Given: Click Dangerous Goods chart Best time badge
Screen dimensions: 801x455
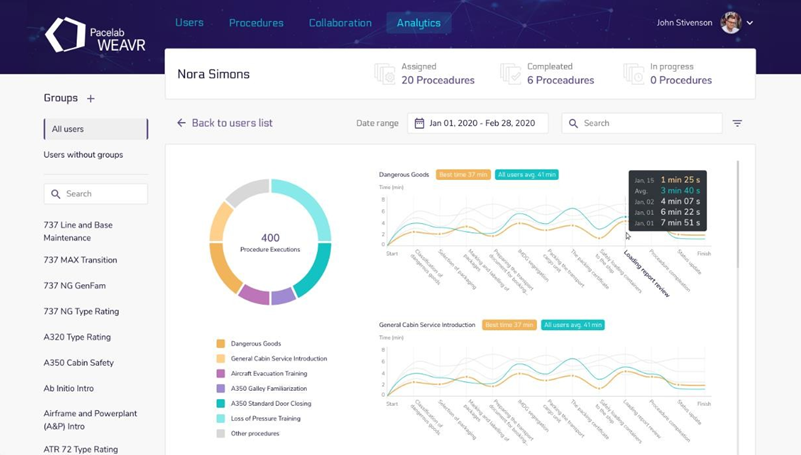Looking at the screenshot, I should click(463, 175).
